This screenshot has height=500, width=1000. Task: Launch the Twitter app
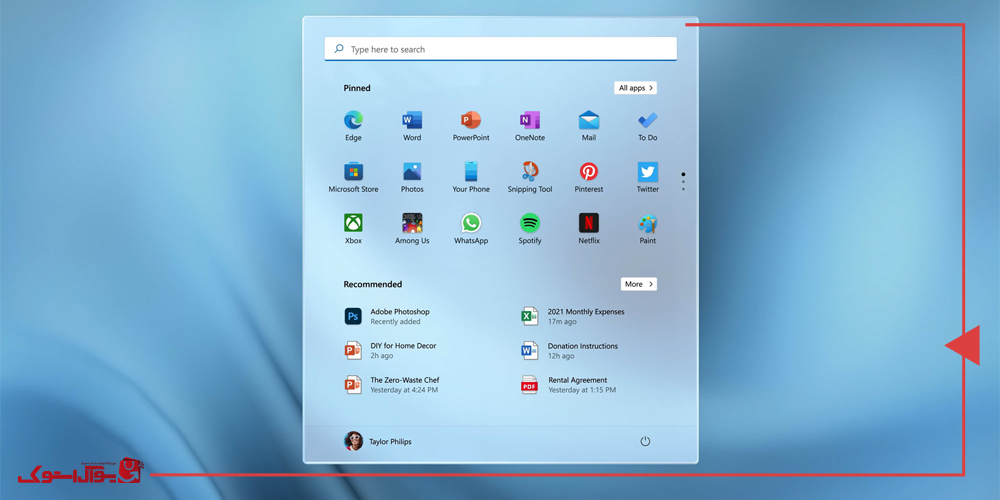(x=647, y=172)
